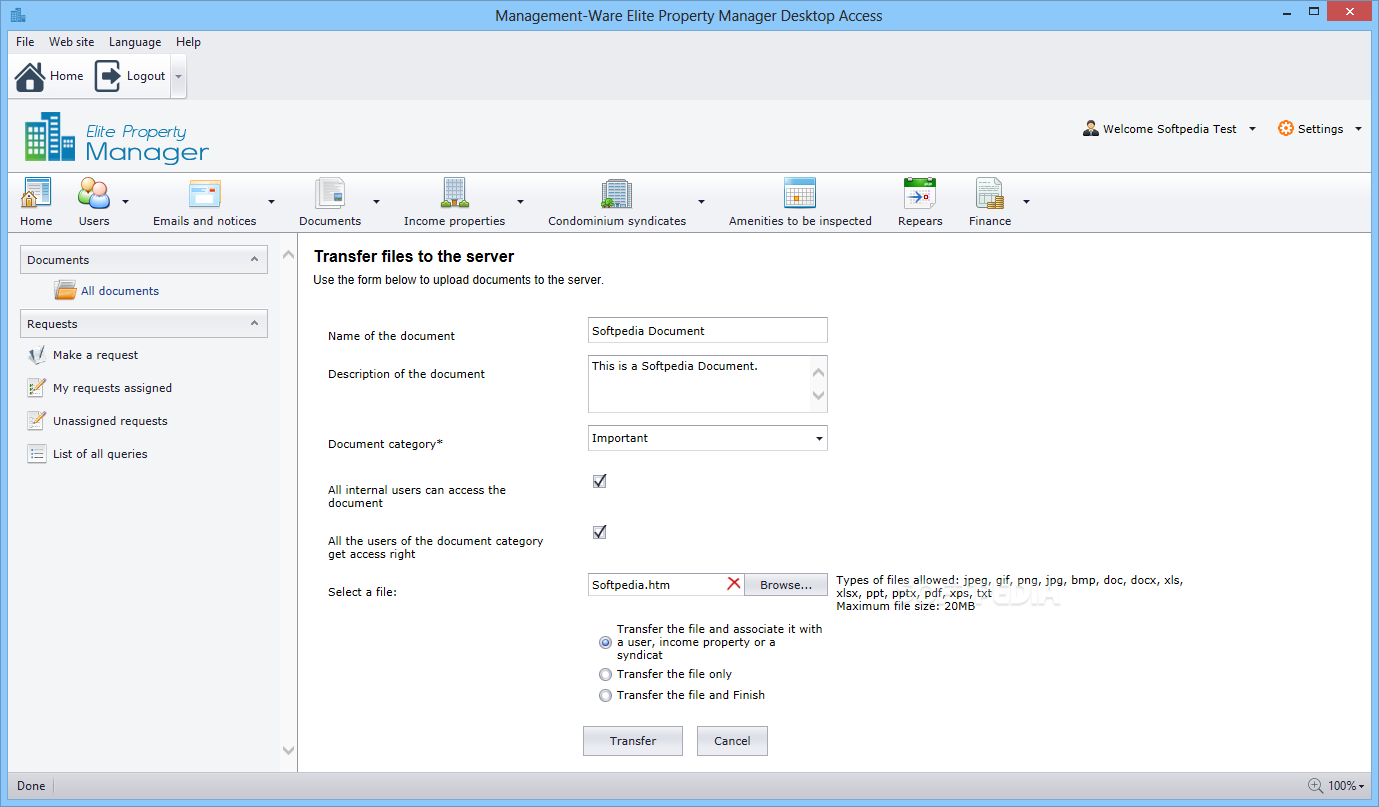Open the All documents link
1379x807 pixels.
click(x=120, y=291)
